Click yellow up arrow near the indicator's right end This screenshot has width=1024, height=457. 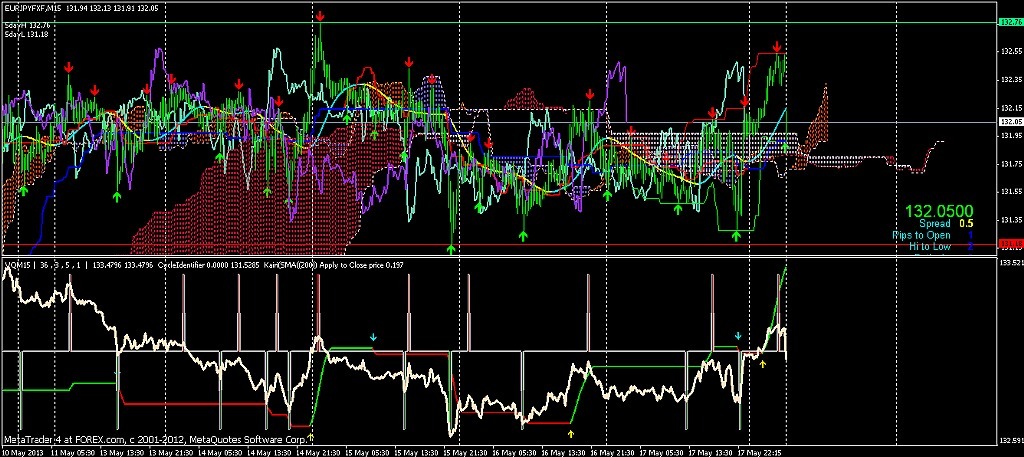click(763, 363)
